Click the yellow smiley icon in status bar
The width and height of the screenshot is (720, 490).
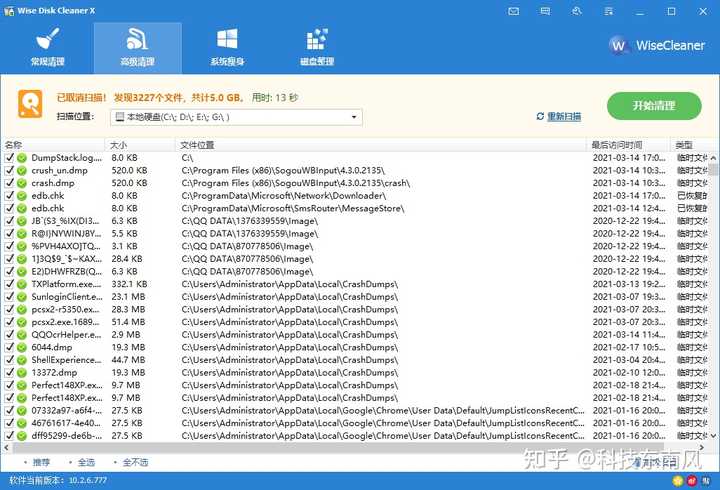click(x=677, y=481)
